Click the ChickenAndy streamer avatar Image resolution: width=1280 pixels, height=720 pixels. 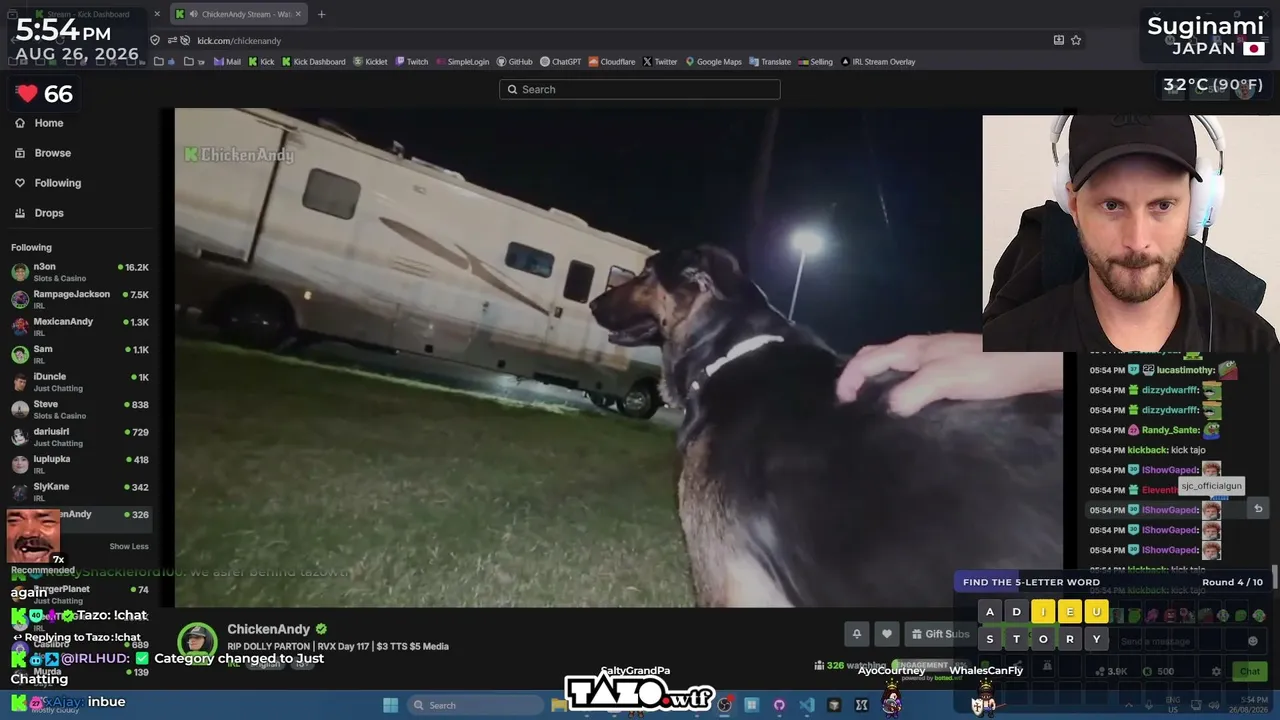(197, 641)
